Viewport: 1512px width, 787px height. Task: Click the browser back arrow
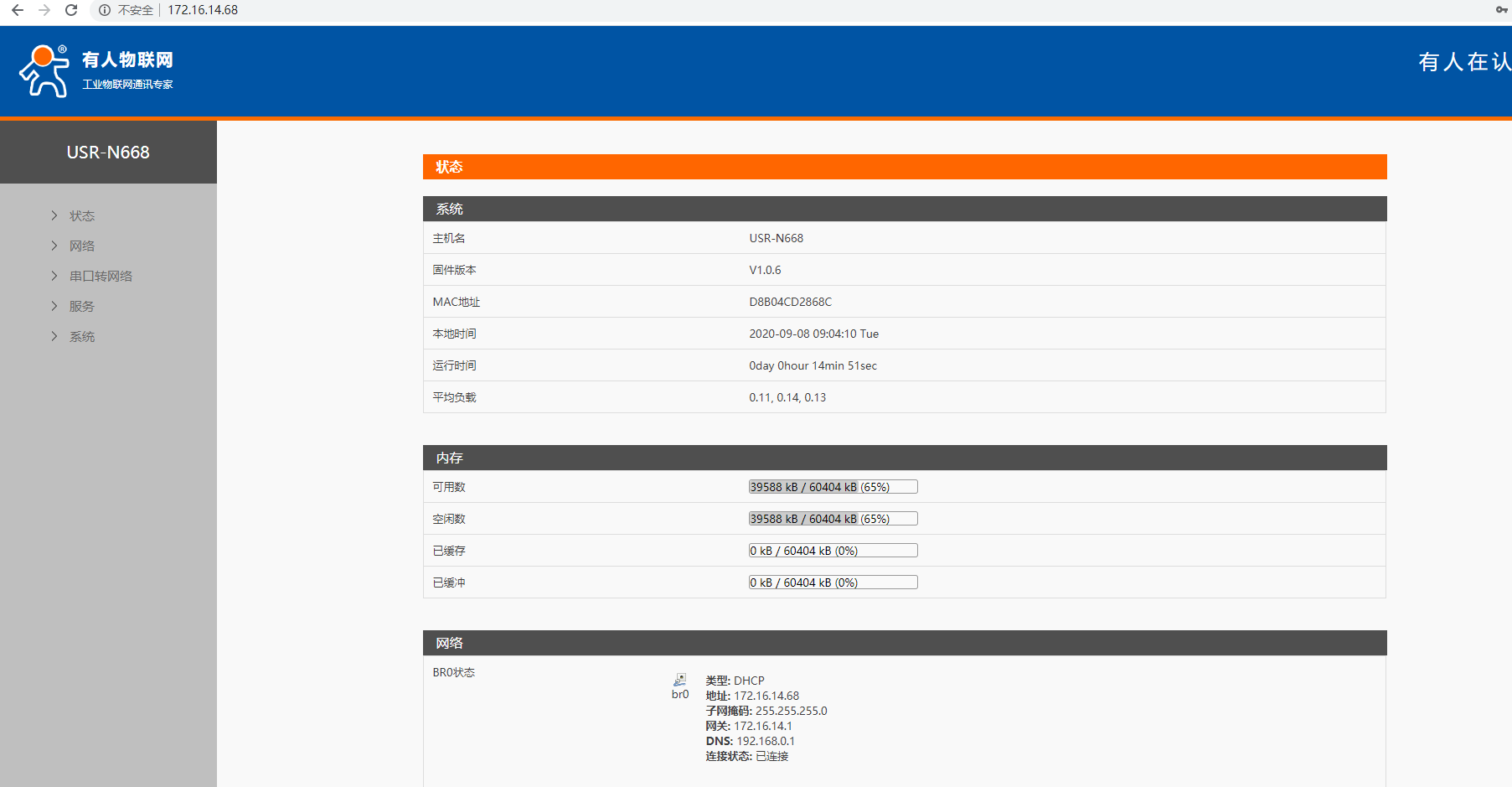[17, 10]
